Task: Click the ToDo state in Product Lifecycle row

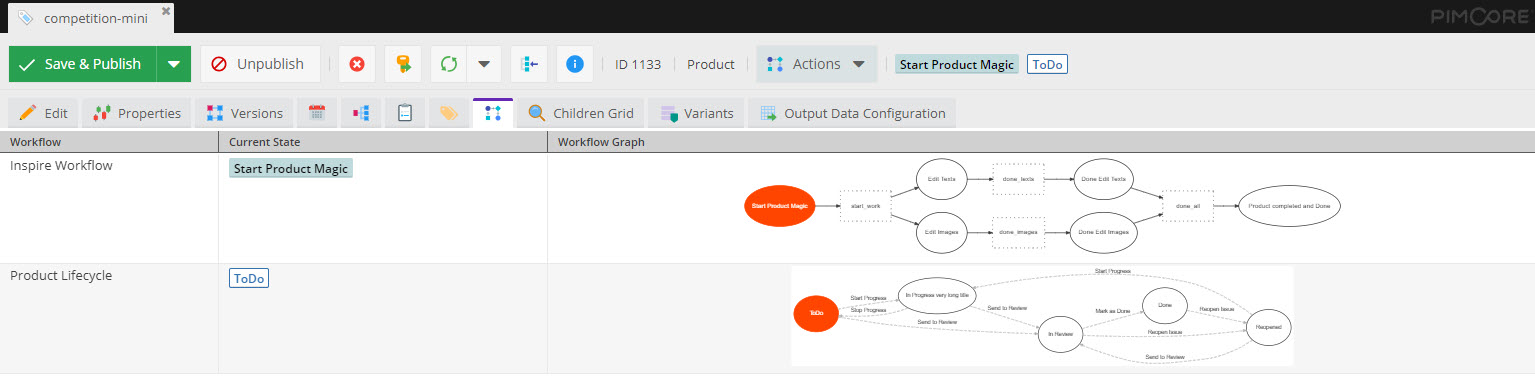Action: click(x=249, y=278)
